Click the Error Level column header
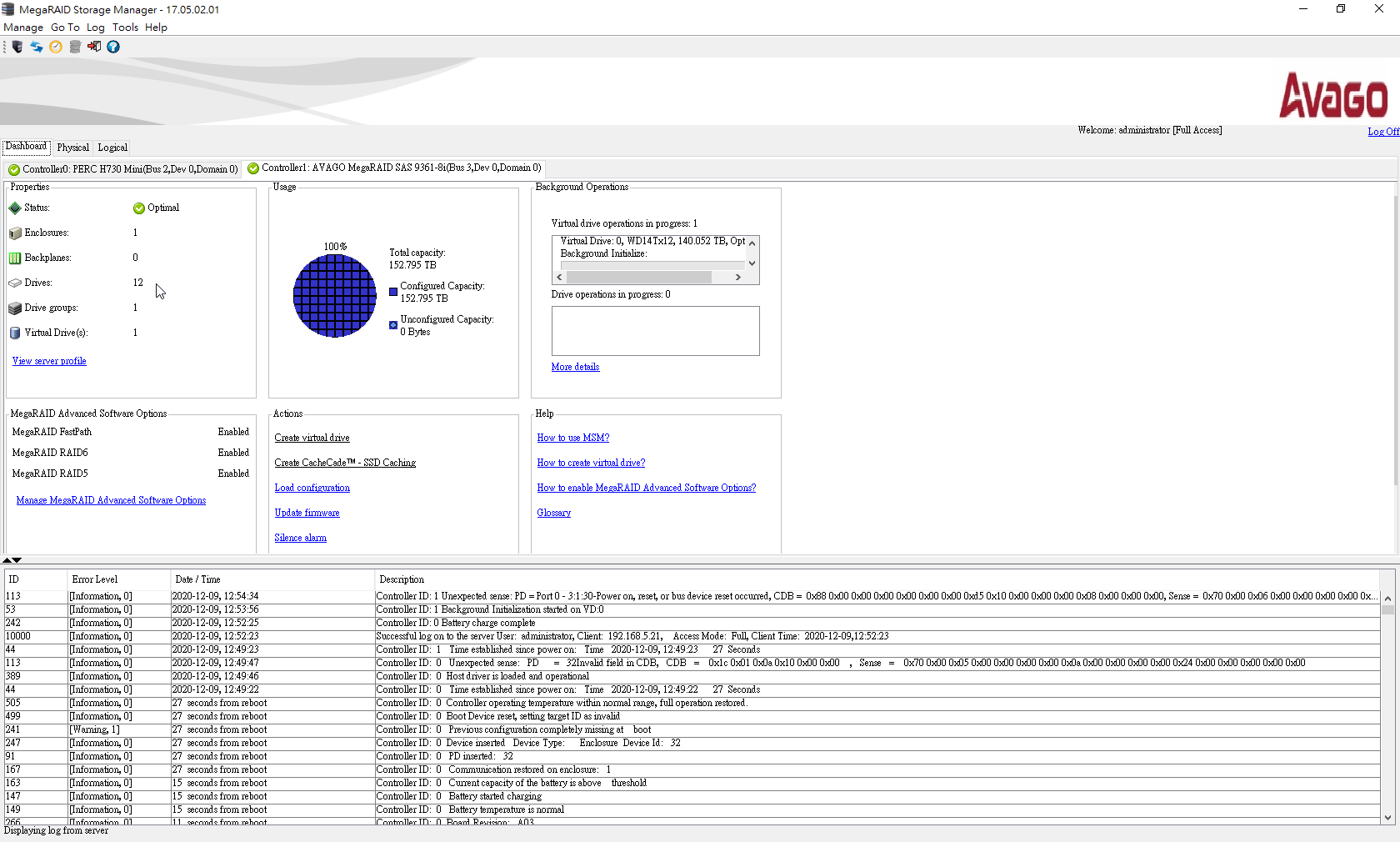The height and width of the screenshot is (842, 1400). click(95, 579)
